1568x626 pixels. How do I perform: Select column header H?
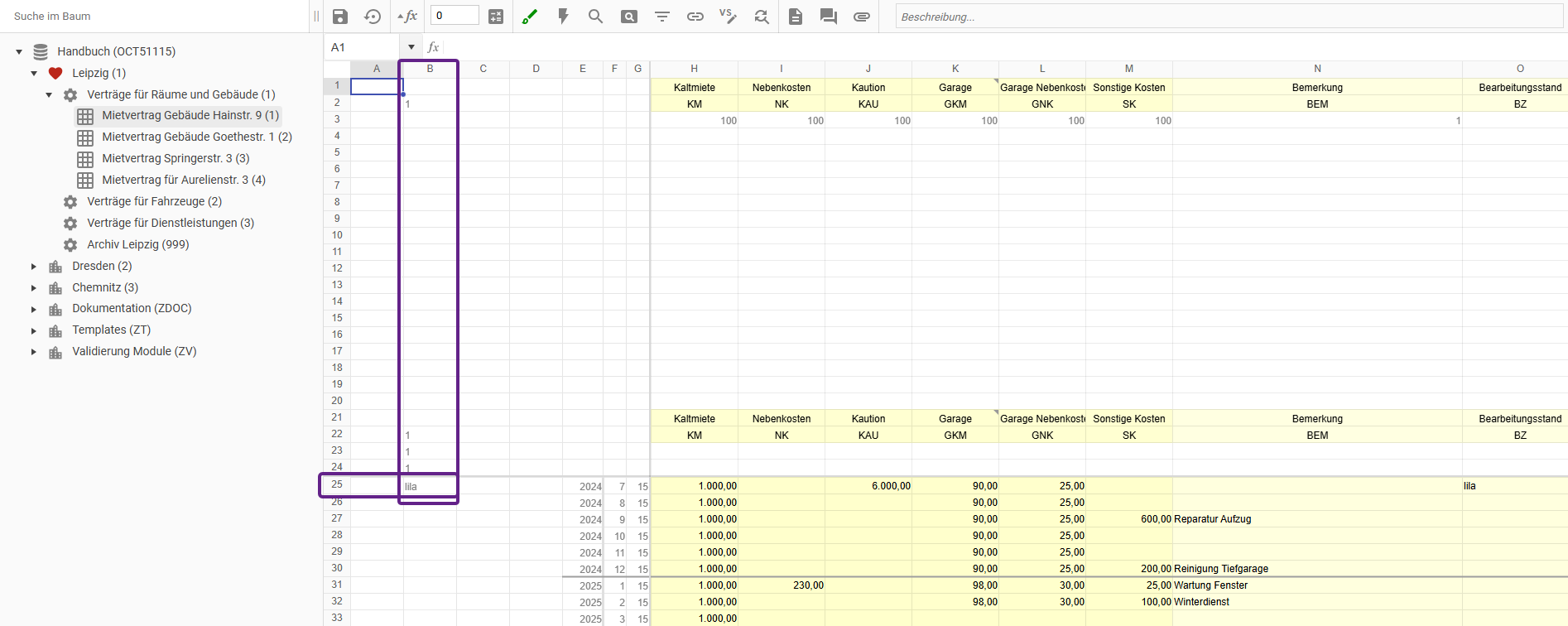click(x=694, y=69)
